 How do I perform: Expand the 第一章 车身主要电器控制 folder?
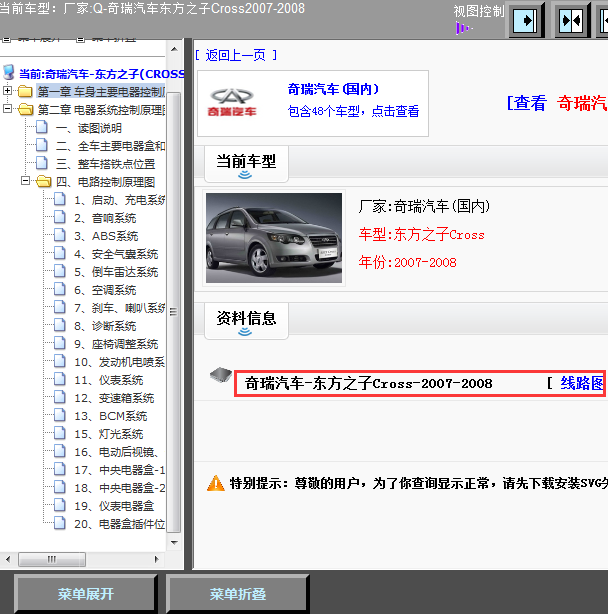[x=7, y=90]
